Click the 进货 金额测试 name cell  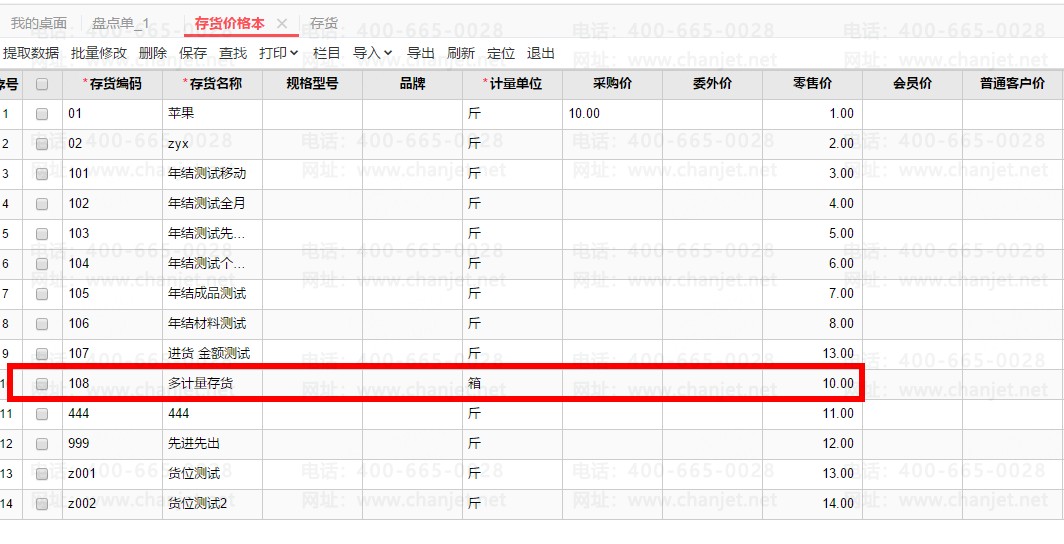point(212,353)
